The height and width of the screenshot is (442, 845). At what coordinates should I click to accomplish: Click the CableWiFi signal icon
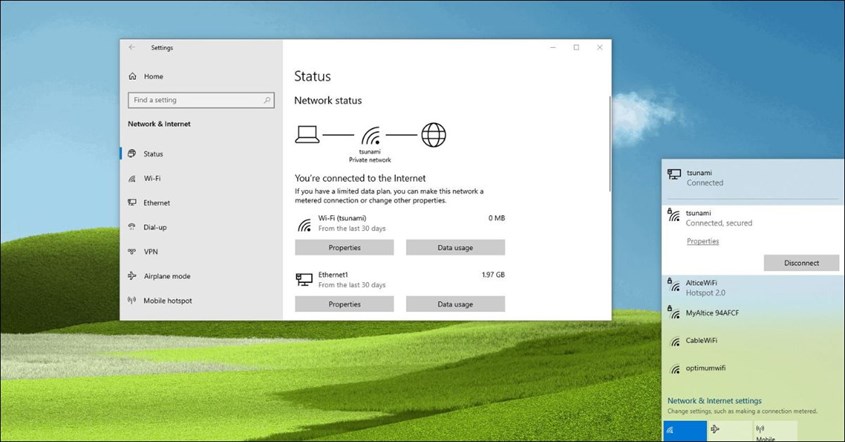[x=675, y=342]
